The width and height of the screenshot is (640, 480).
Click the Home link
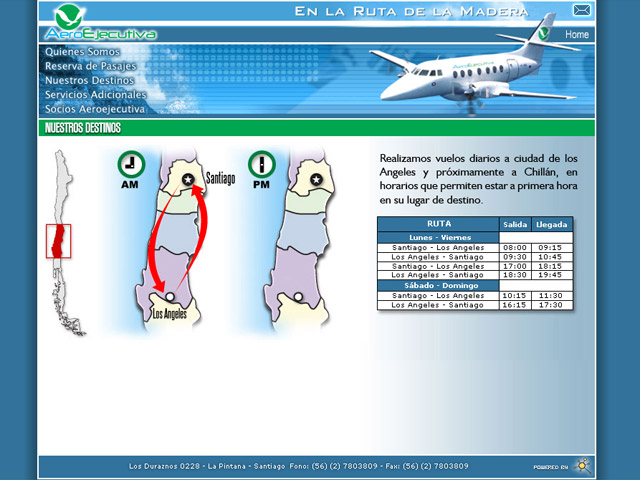click(577, 35)
